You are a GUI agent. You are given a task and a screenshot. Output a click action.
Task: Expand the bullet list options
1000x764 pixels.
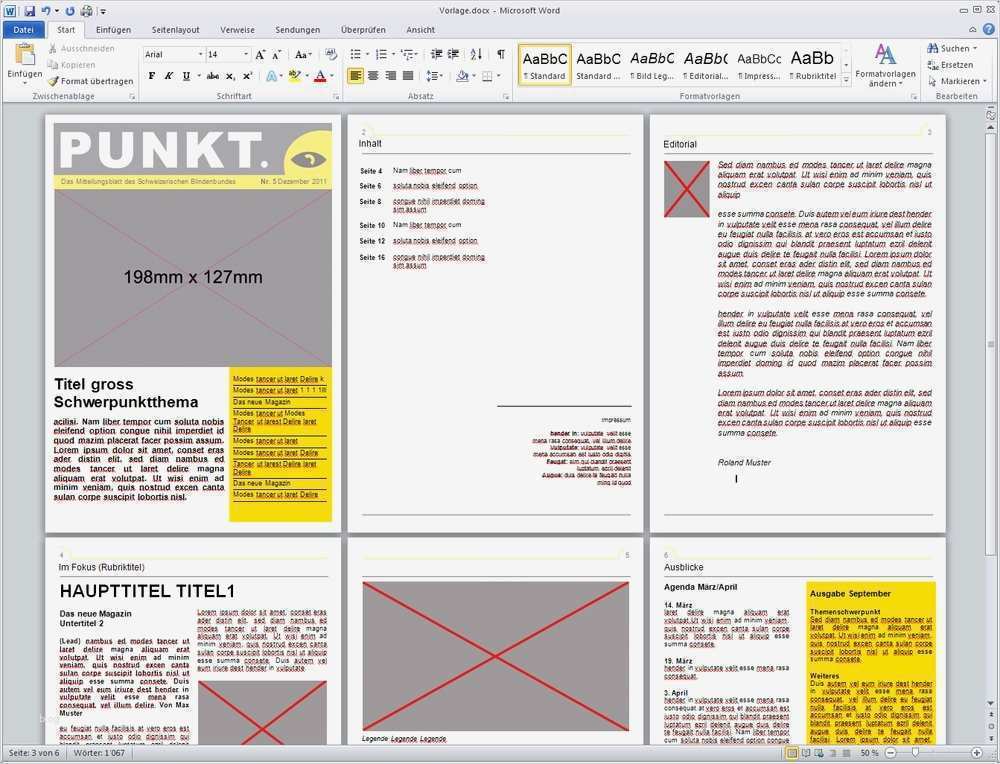click(x=368, y=55)
